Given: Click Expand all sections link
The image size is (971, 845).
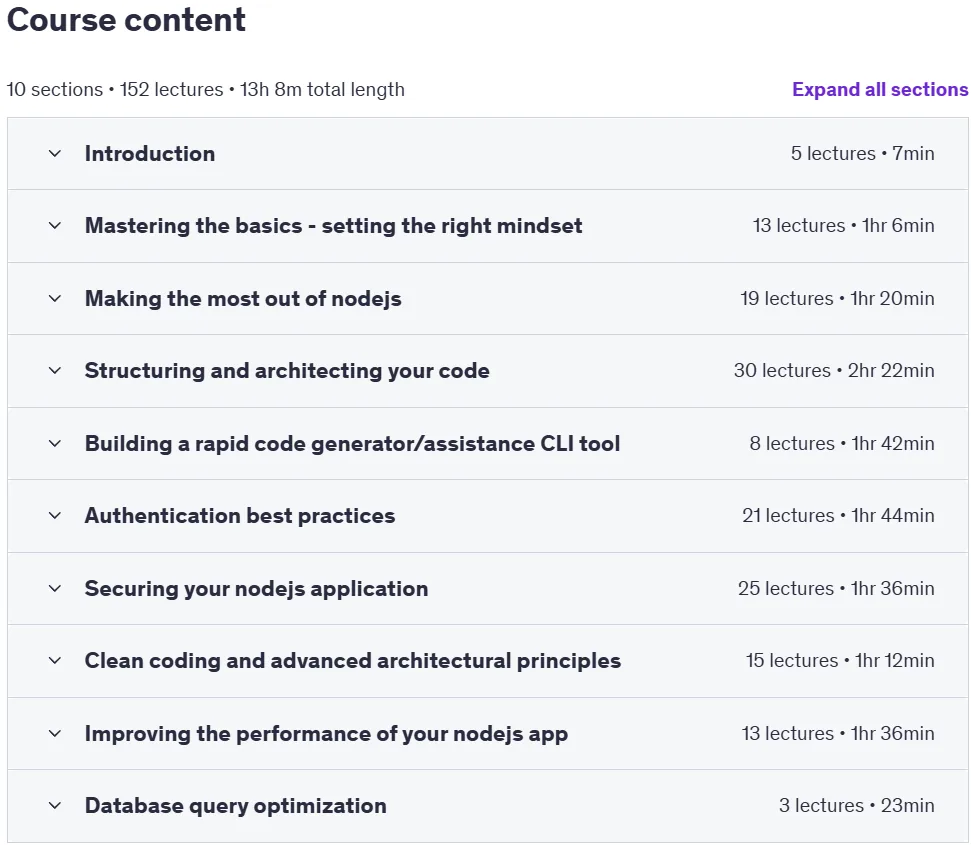Looking at the screenshot, I should (880, 90).
